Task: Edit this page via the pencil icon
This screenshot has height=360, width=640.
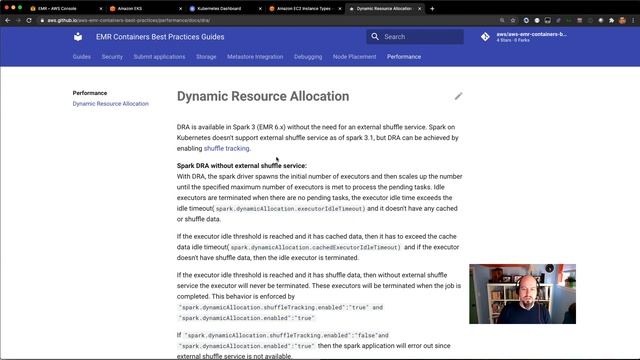Action: pyautogui.click(x=458, y=96)
